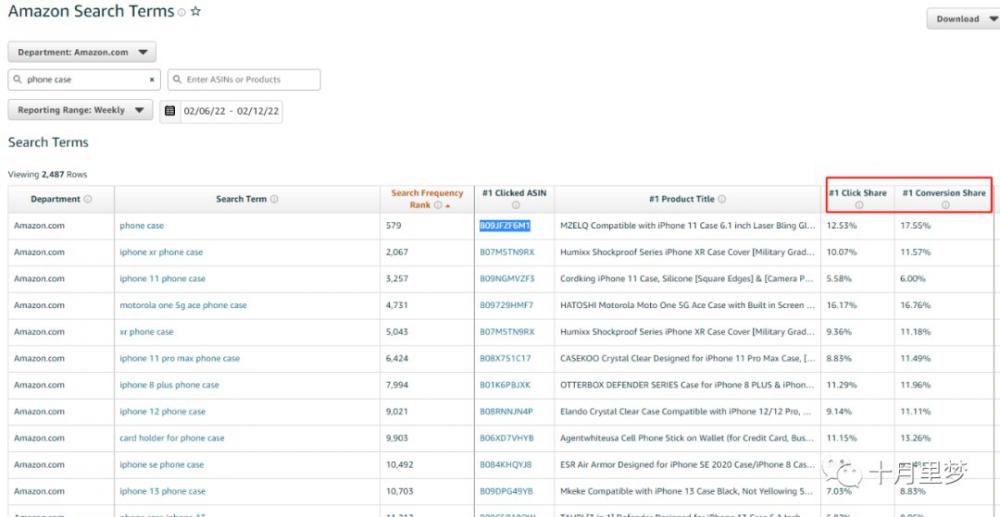The width and height of the screenshot is (1000, 517).
Task: Click the #1 Click Share info icon
Action: pyautogui.click(x=859, y=205)
